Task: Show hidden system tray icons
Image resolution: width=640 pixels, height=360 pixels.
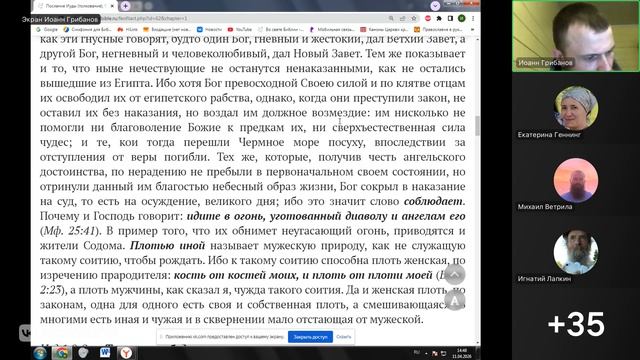Action: tap(426, 353)
